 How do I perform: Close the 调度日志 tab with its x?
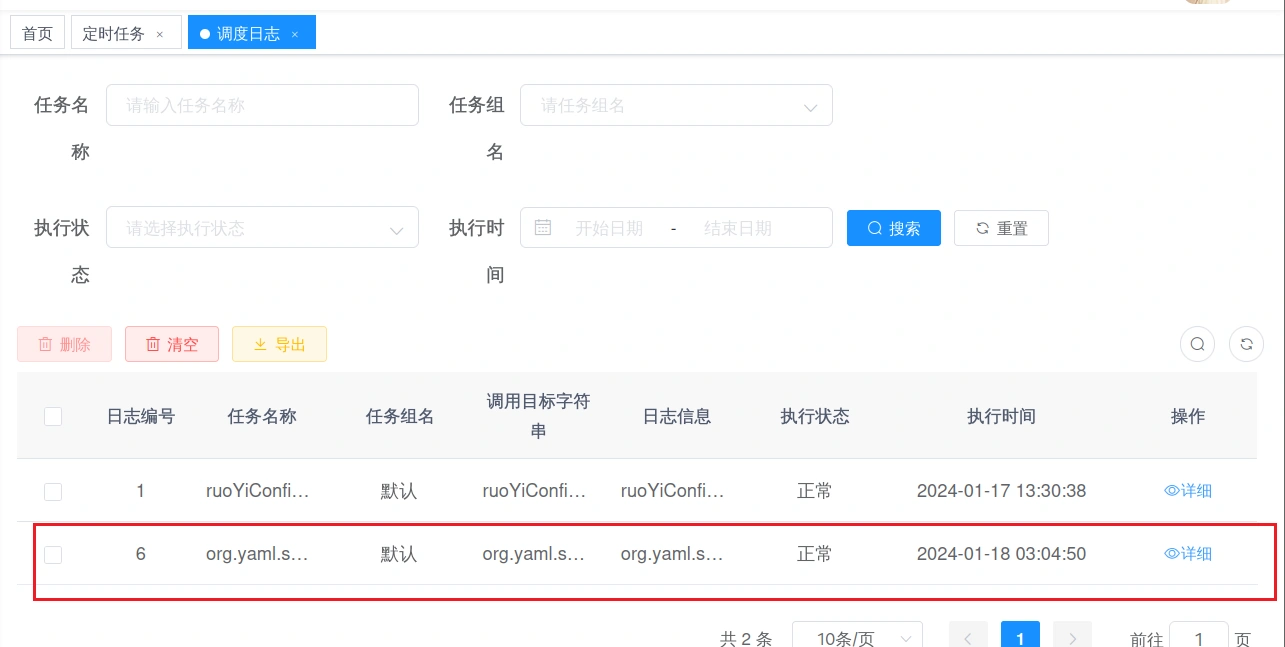click(295, 34)
